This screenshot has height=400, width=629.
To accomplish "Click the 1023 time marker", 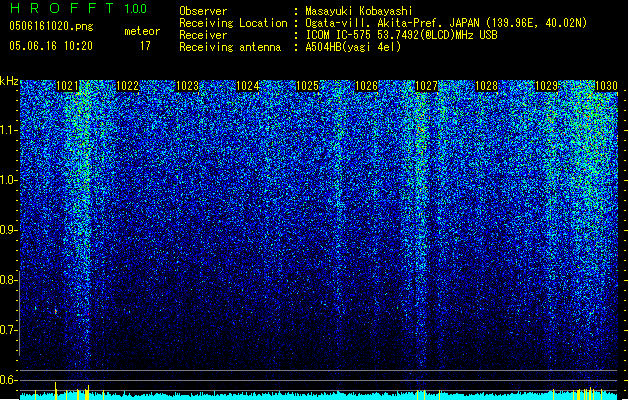I will coord(187,86).
